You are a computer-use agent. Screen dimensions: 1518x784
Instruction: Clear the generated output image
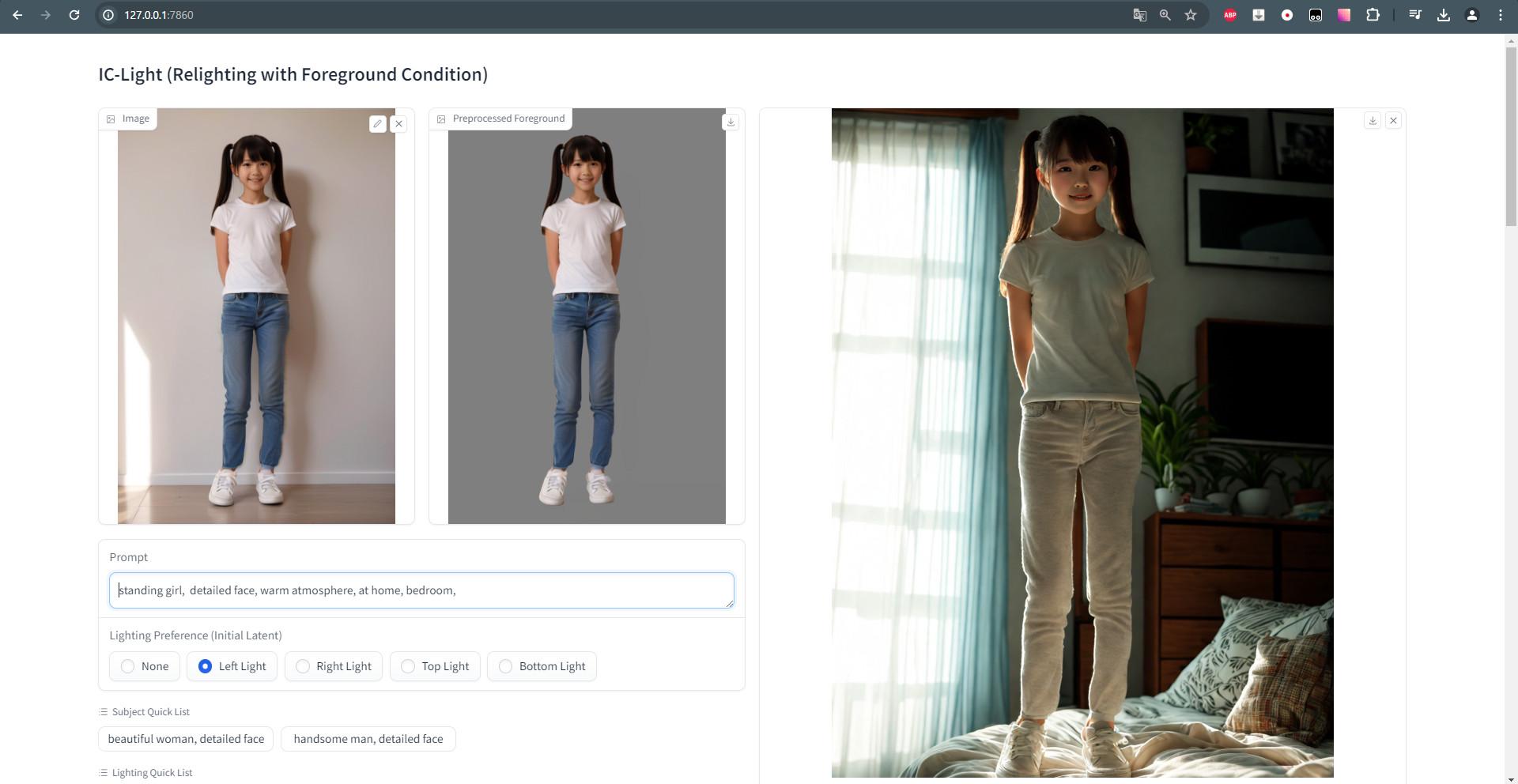tap(1393, 121)
